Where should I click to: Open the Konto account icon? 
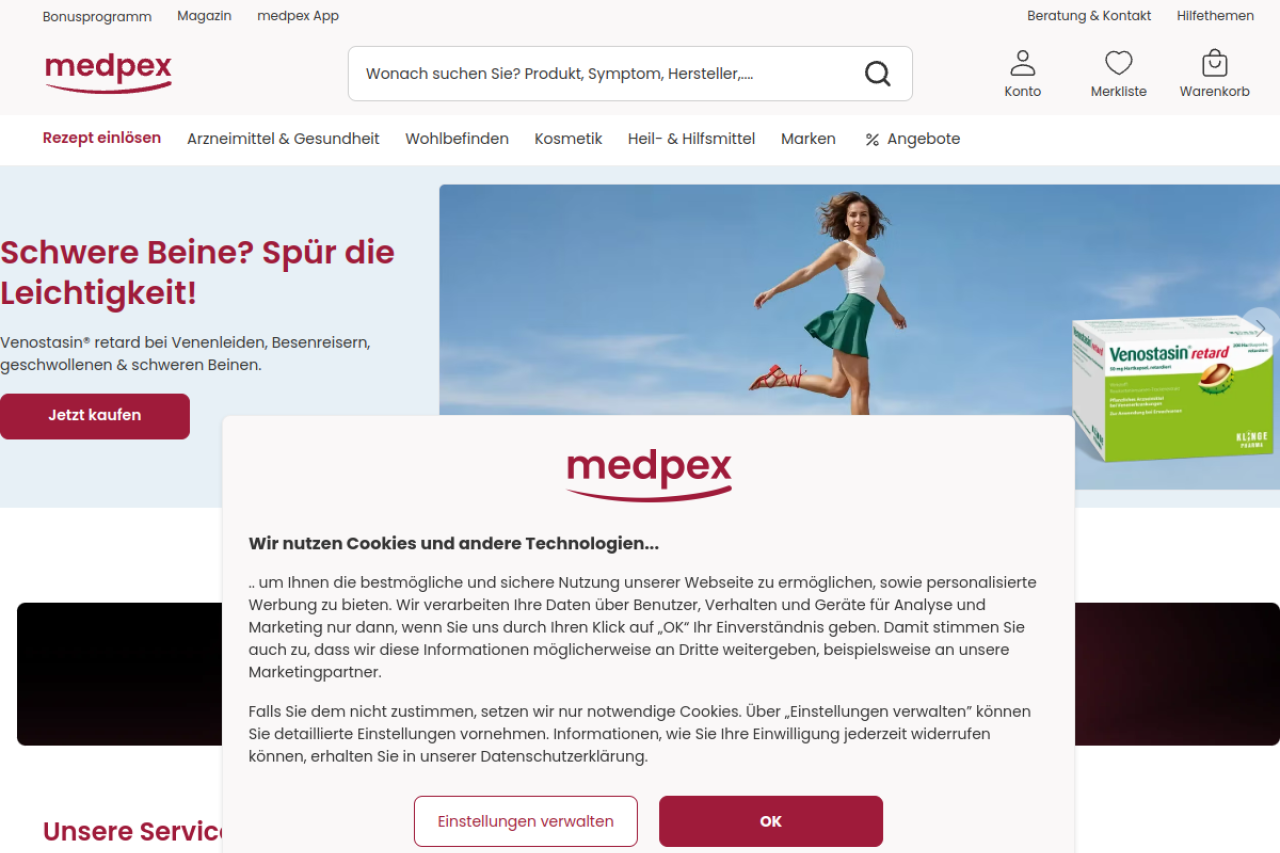pos(1022,64)
